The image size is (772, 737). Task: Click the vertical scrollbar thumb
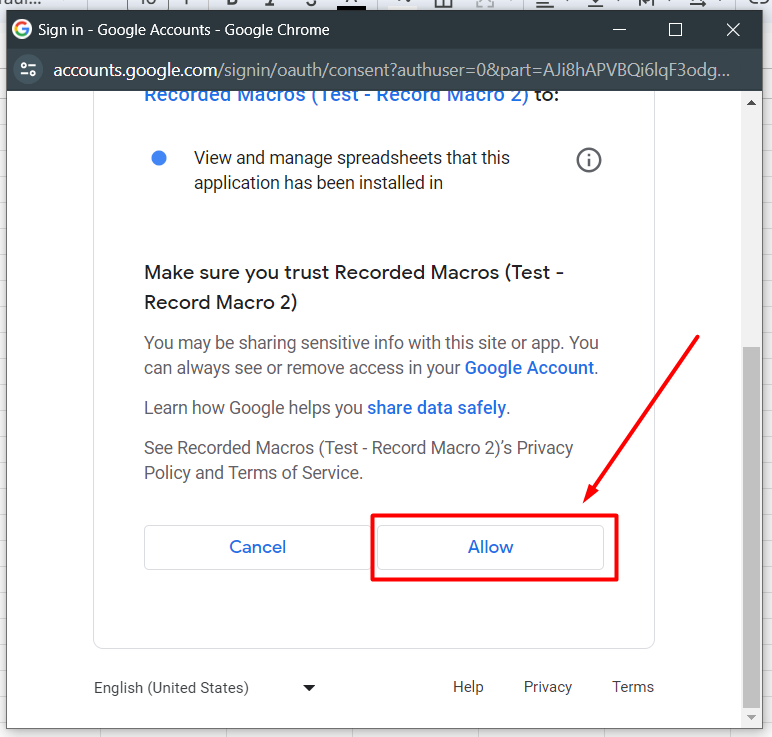click(751, 527)
